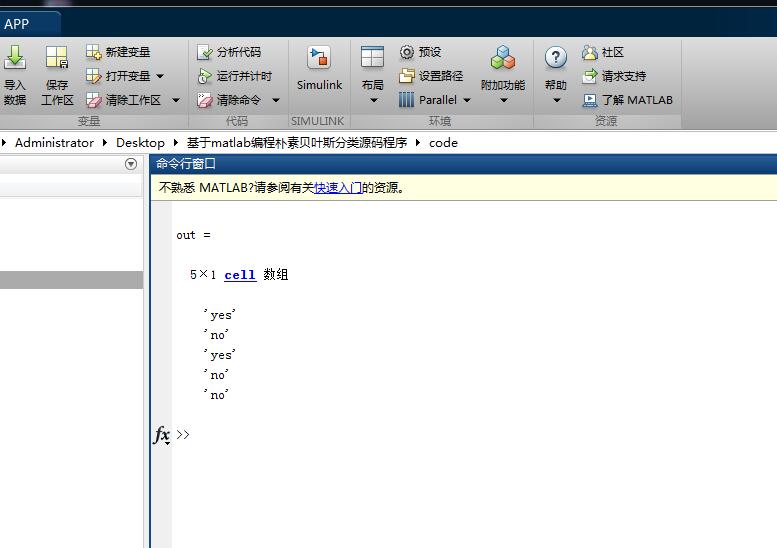777x548 pixels.
Task: Click the last 'no' output value
Action: [217, 395]
